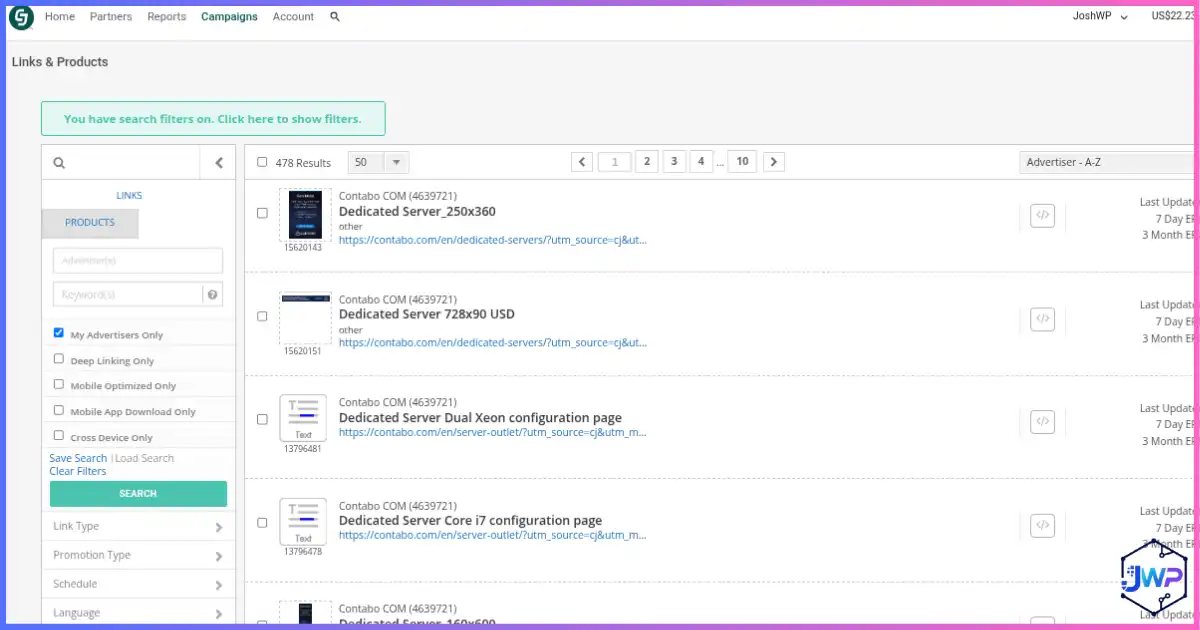The height and width of the screenshot is (630, 1200).
Task: Open Dual Xeon server-outlet URL
Action: 493,433
